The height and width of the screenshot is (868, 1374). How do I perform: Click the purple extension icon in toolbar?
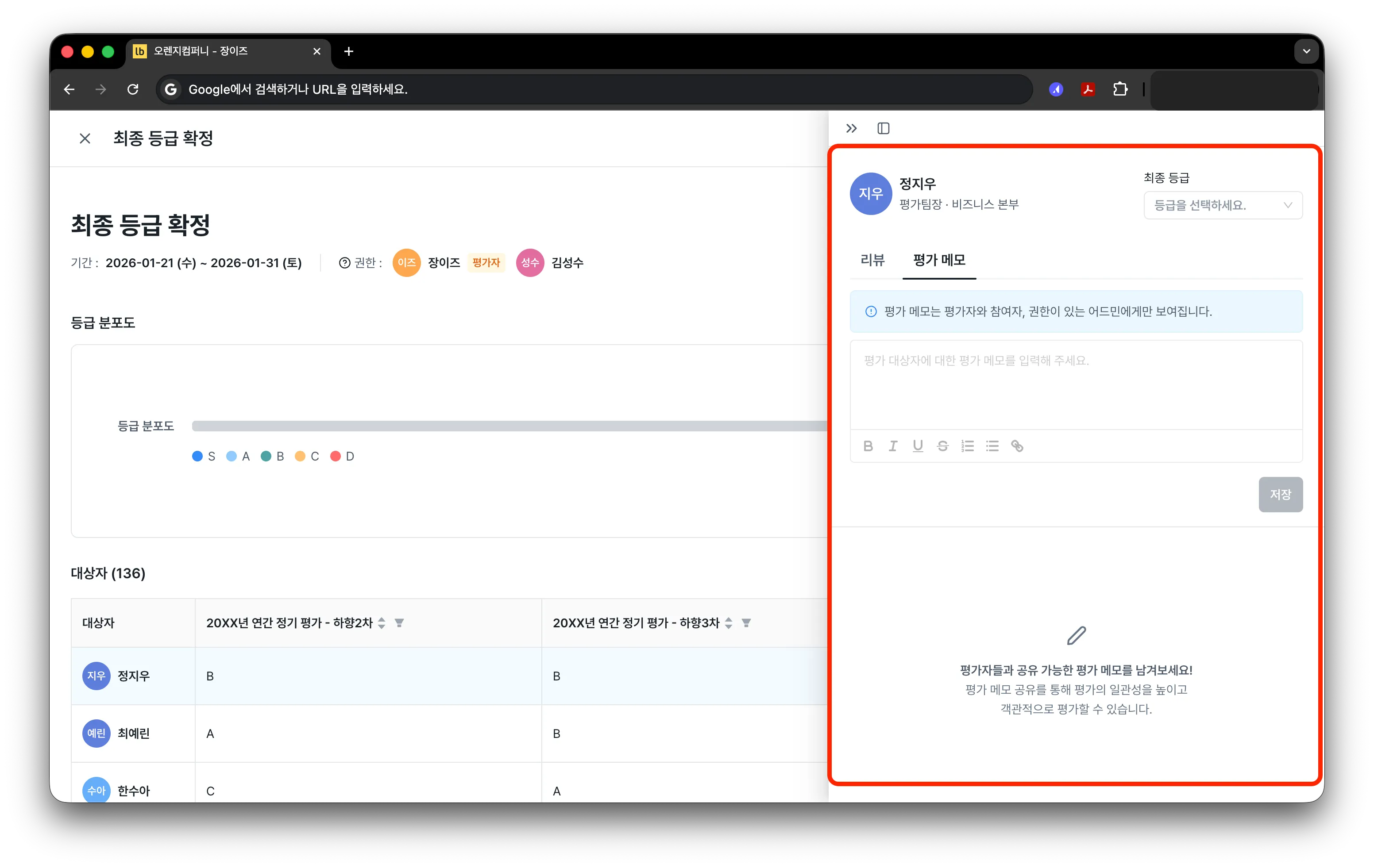(1056, 89)
